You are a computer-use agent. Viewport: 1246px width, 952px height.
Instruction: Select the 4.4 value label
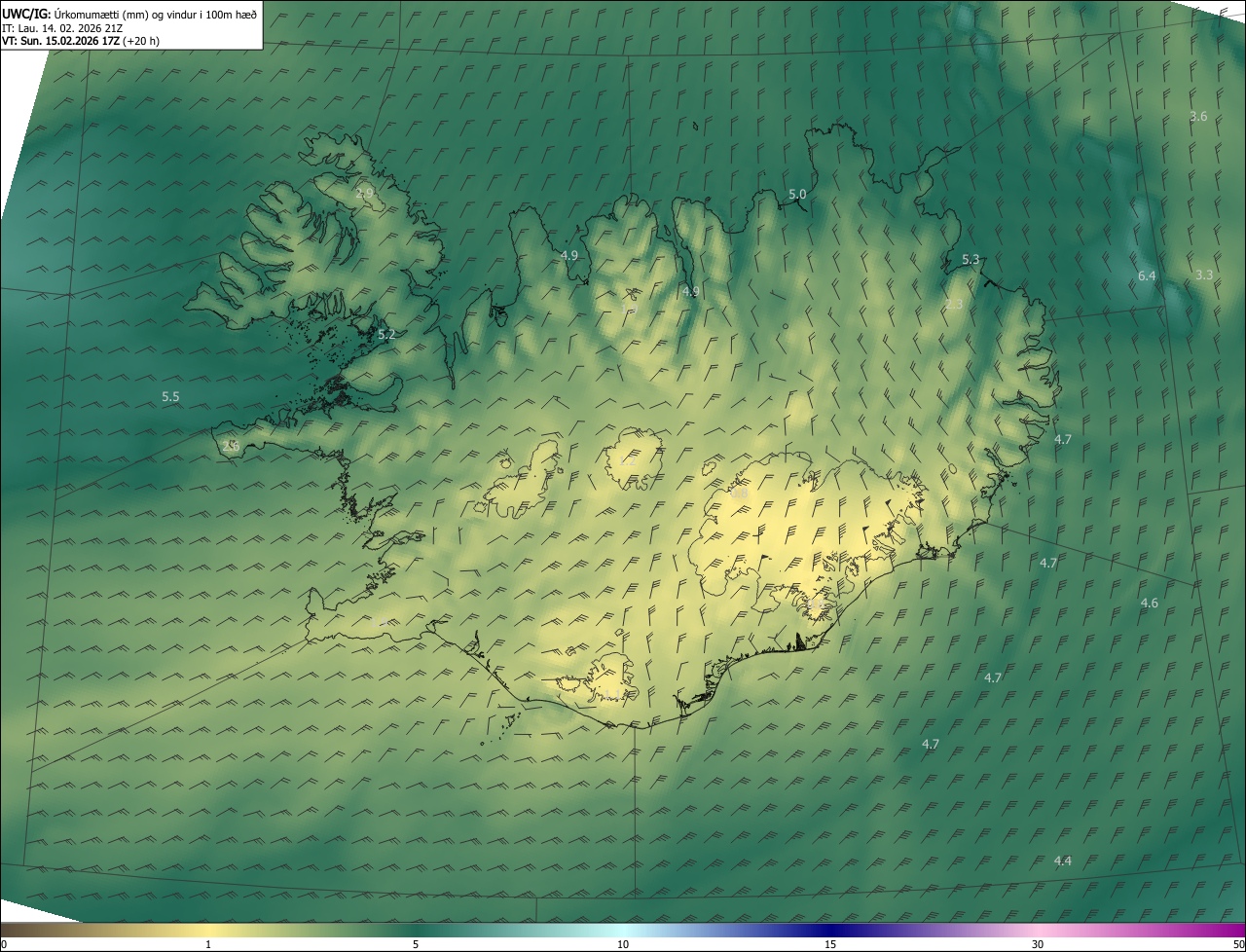[1063, 861]
